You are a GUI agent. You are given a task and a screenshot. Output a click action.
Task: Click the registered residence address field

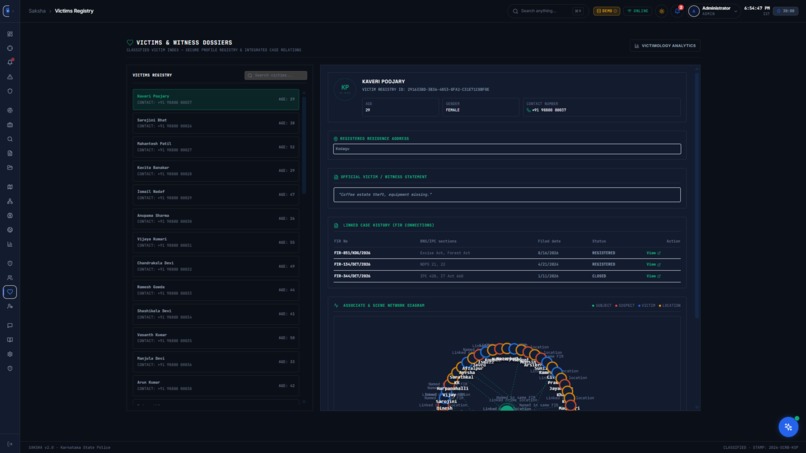coord(507,149)
